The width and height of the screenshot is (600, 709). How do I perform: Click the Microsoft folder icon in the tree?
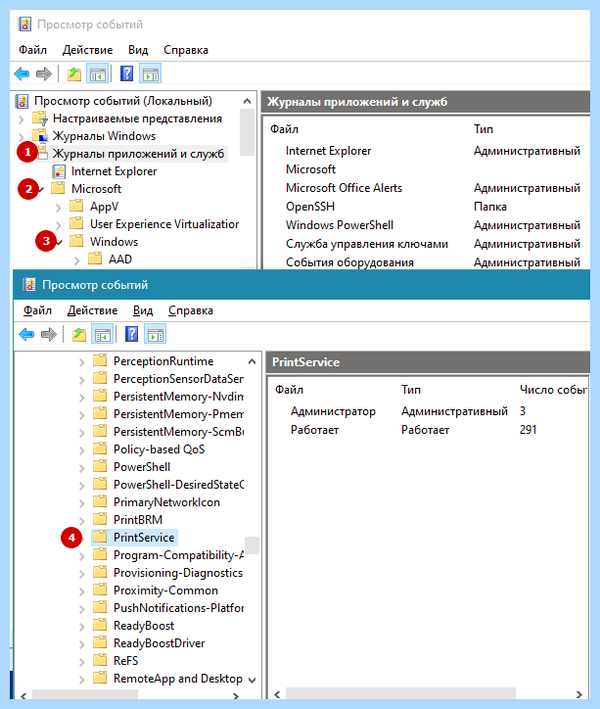[x=58, y=188]
